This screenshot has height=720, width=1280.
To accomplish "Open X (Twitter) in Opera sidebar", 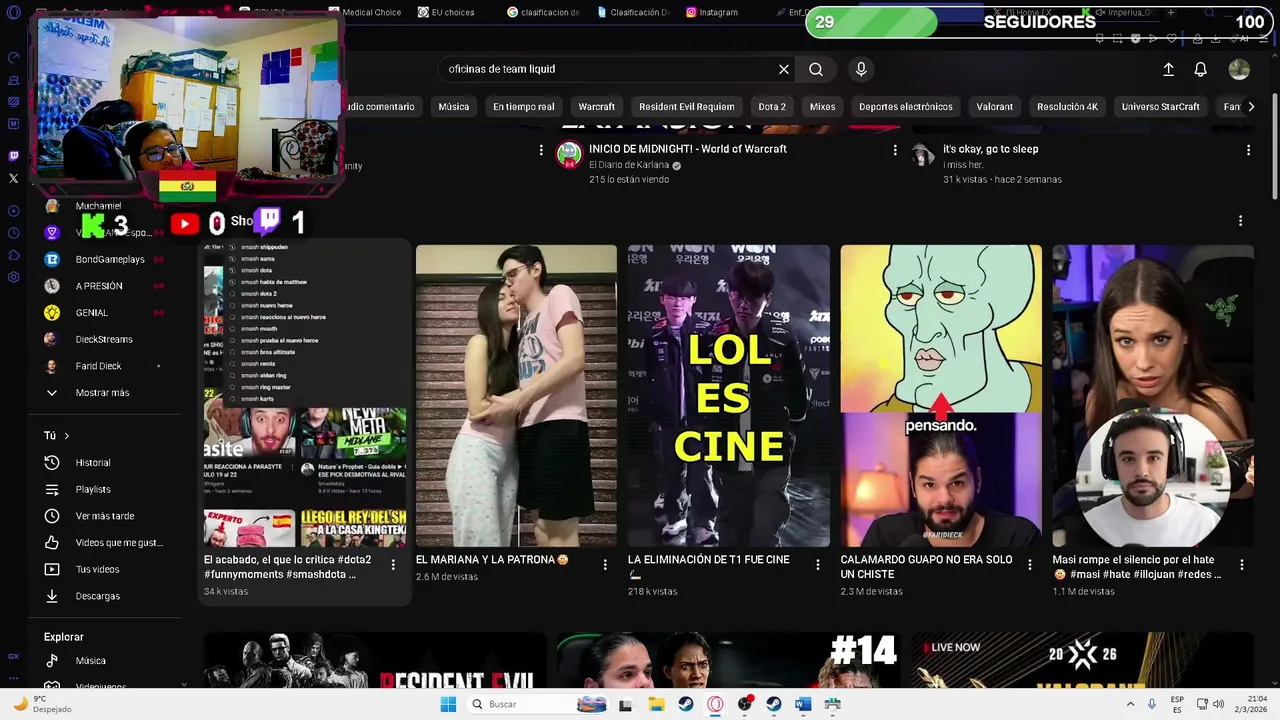I will [13, 178].
